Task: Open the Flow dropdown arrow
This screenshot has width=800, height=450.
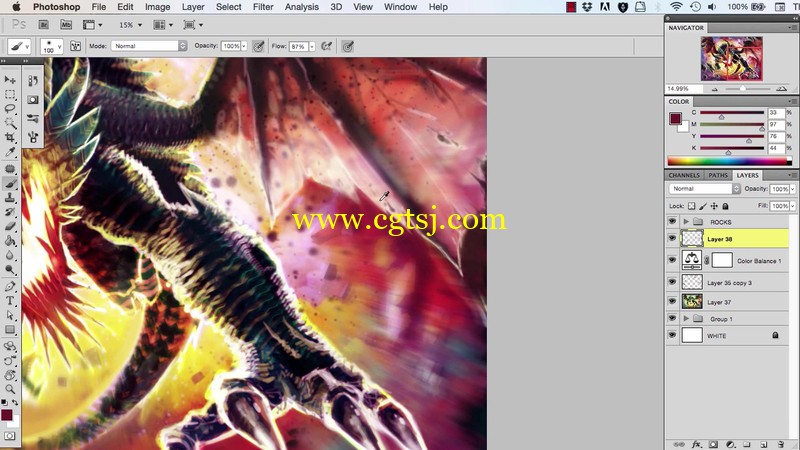Action: (x=312, y=46)
